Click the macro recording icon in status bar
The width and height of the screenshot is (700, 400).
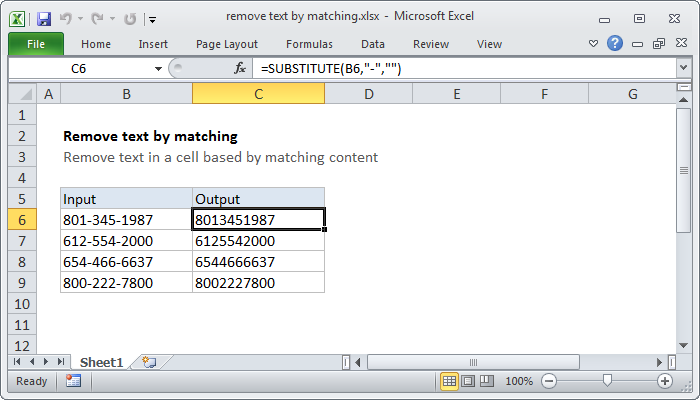[73, 381]
